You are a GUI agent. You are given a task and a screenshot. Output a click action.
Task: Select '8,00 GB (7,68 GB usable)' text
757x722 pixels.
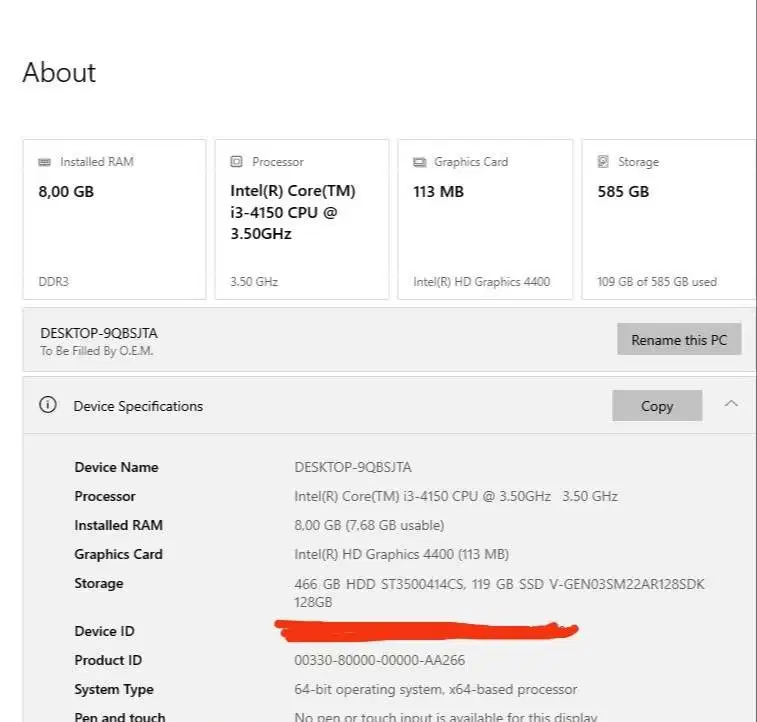tap(369, 525)
